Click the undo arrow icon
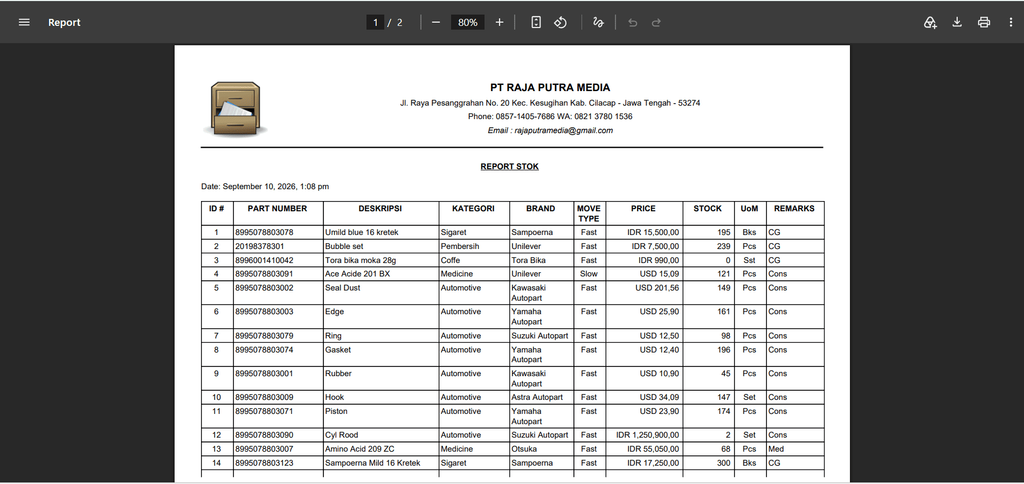The width and height of the screenshot is (1024, 484). tap(632, 22)
